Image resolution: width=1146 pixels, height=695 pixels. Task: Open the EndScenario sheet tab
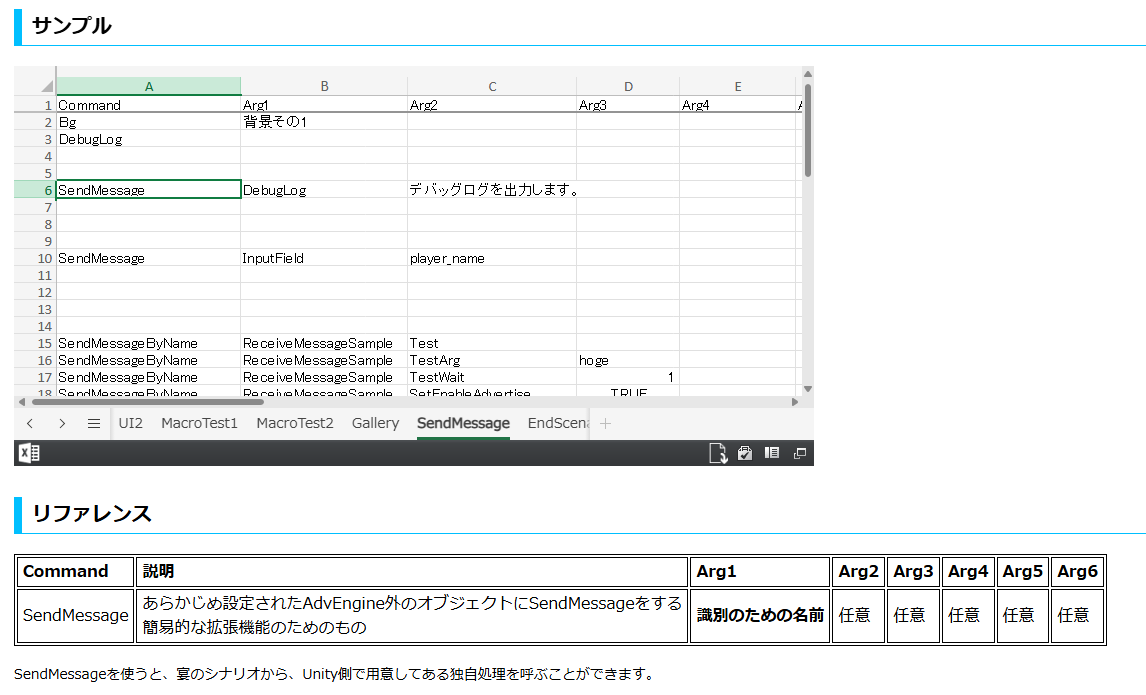pyautogui.click(x=558, y=423)
